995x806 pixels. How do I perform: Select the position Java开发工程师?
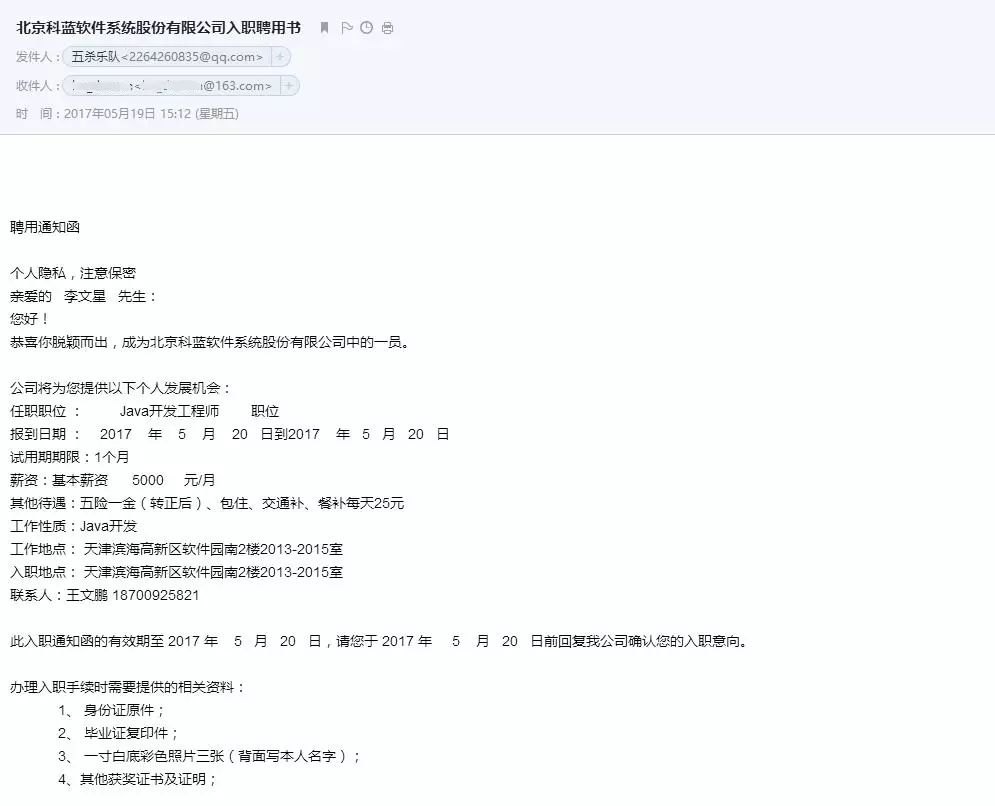click(169, 411)
